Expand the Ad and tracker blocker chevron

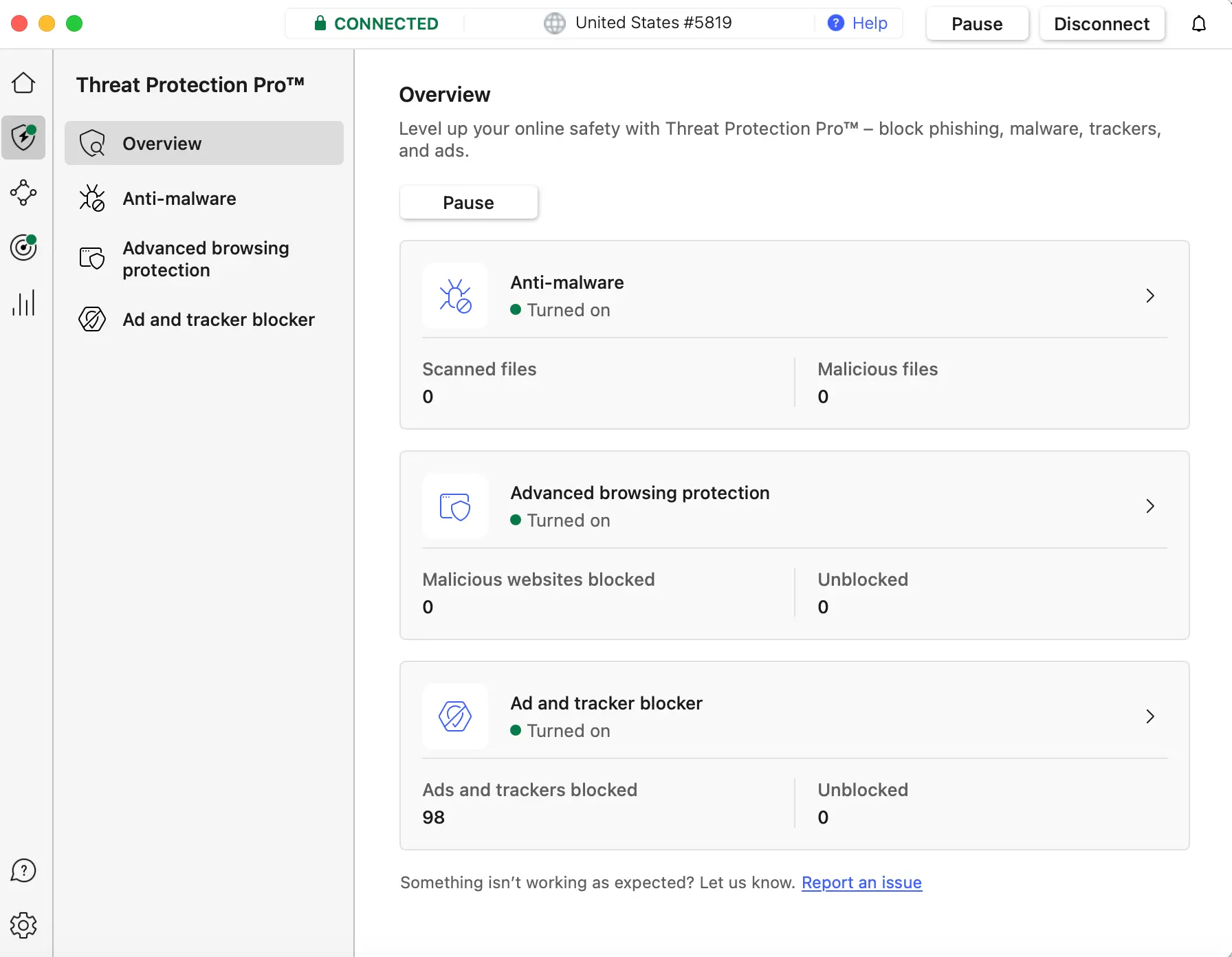(1150, 716)
